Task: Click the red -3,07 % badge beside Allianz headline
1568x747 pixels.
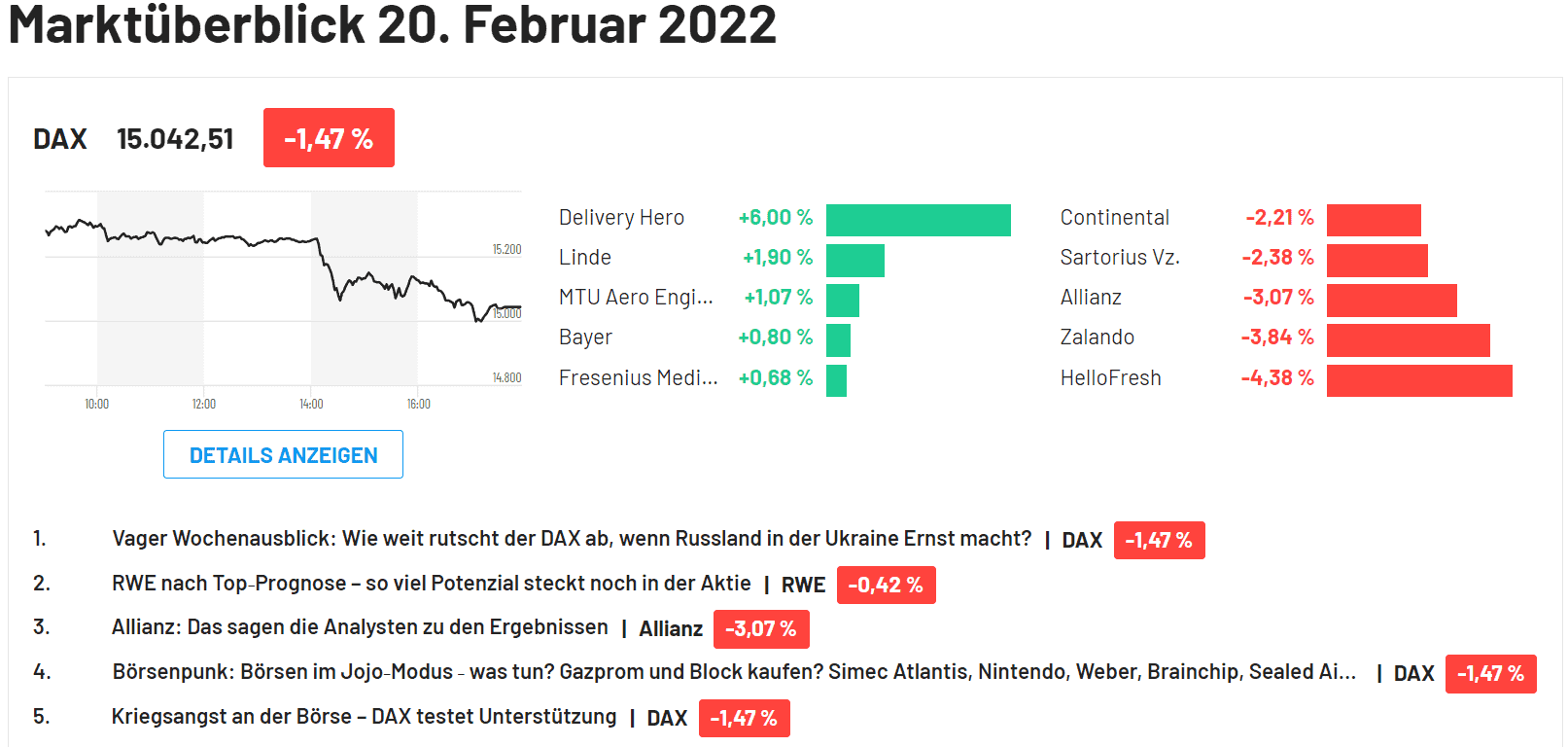Action: (x=761, y=628)
